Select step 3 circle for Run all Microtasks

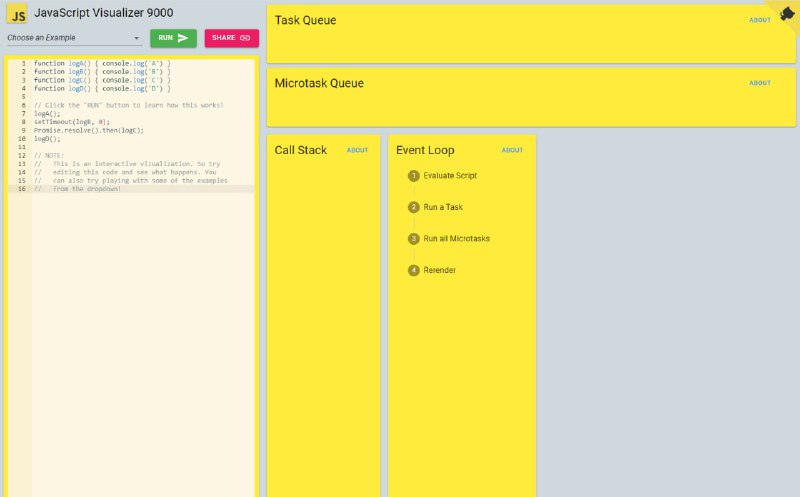414,239
